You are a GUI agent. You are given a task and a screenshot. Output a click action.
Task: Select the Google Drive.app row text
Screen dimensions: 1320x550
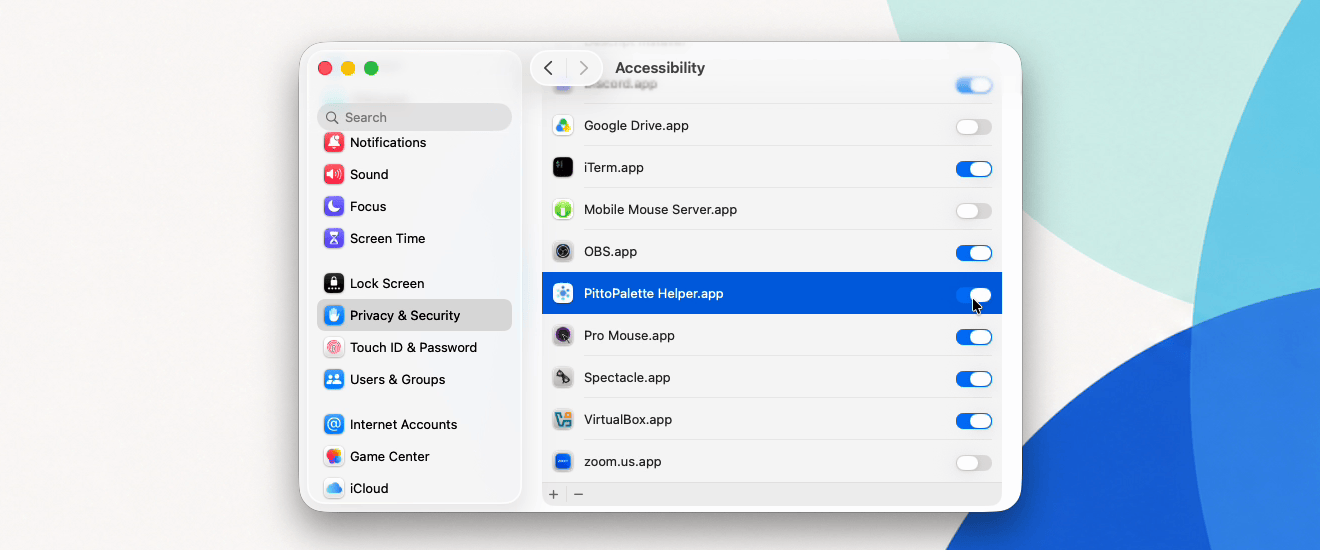tap(636, 126)
